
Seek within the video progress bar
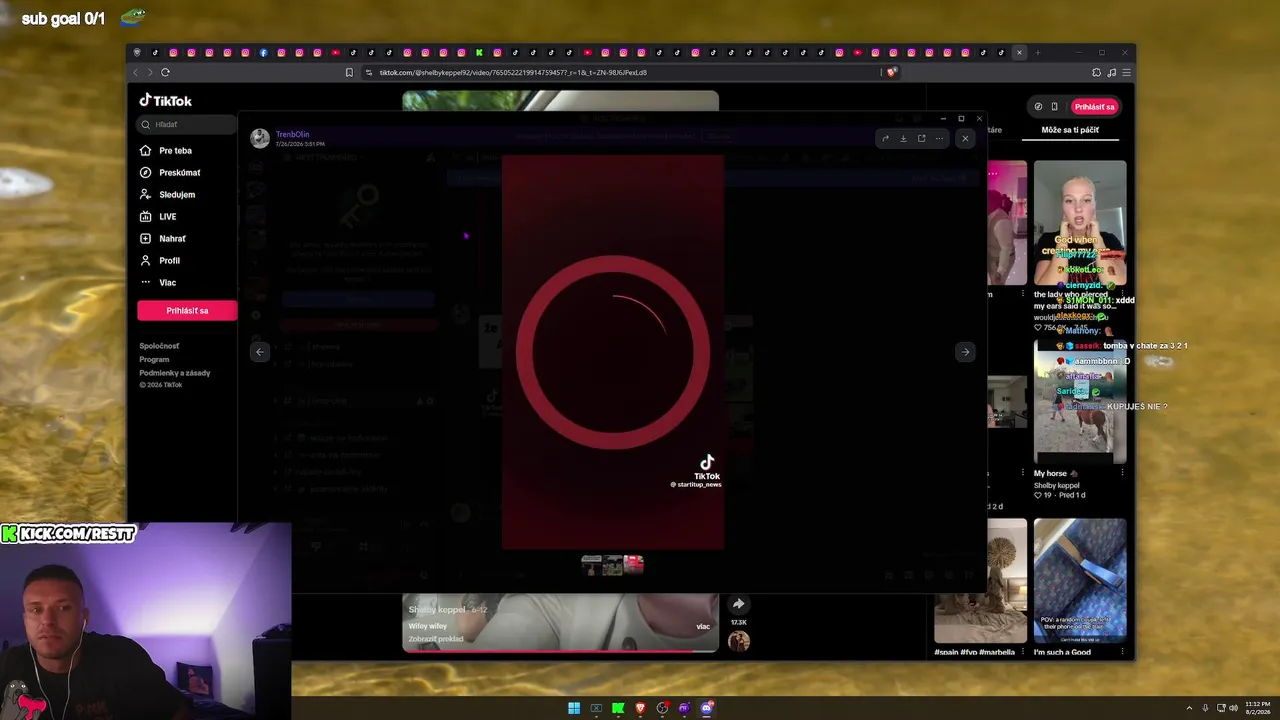tap(560, 651)
